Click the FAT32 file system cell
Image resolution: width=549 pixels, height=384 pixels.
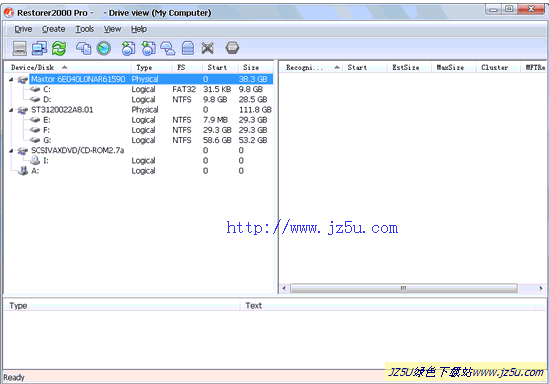[x=184, y=89]
